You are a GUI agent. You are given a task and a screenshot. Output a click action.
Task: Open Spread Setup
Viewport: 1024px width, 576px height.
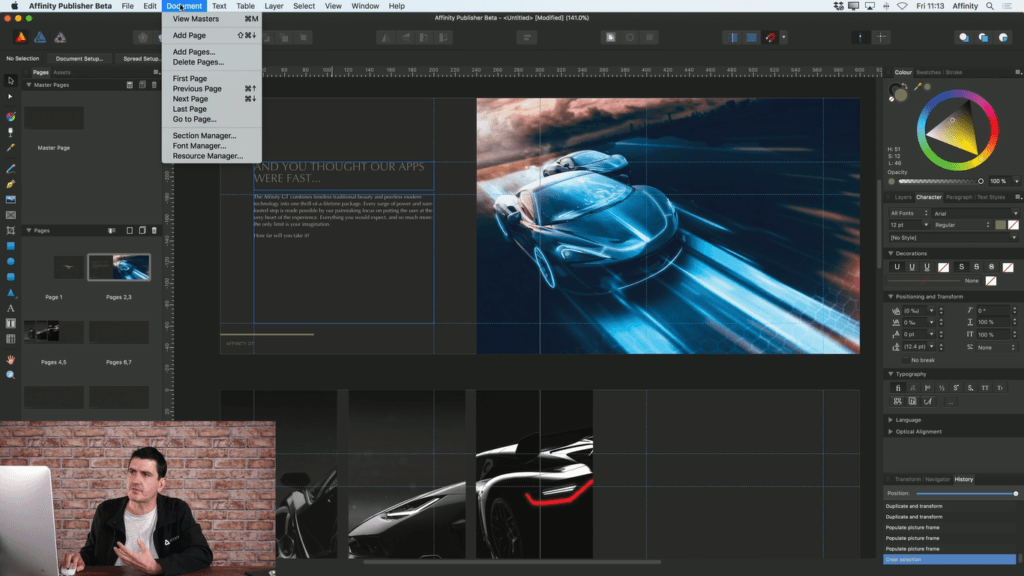tap(143, 58)
